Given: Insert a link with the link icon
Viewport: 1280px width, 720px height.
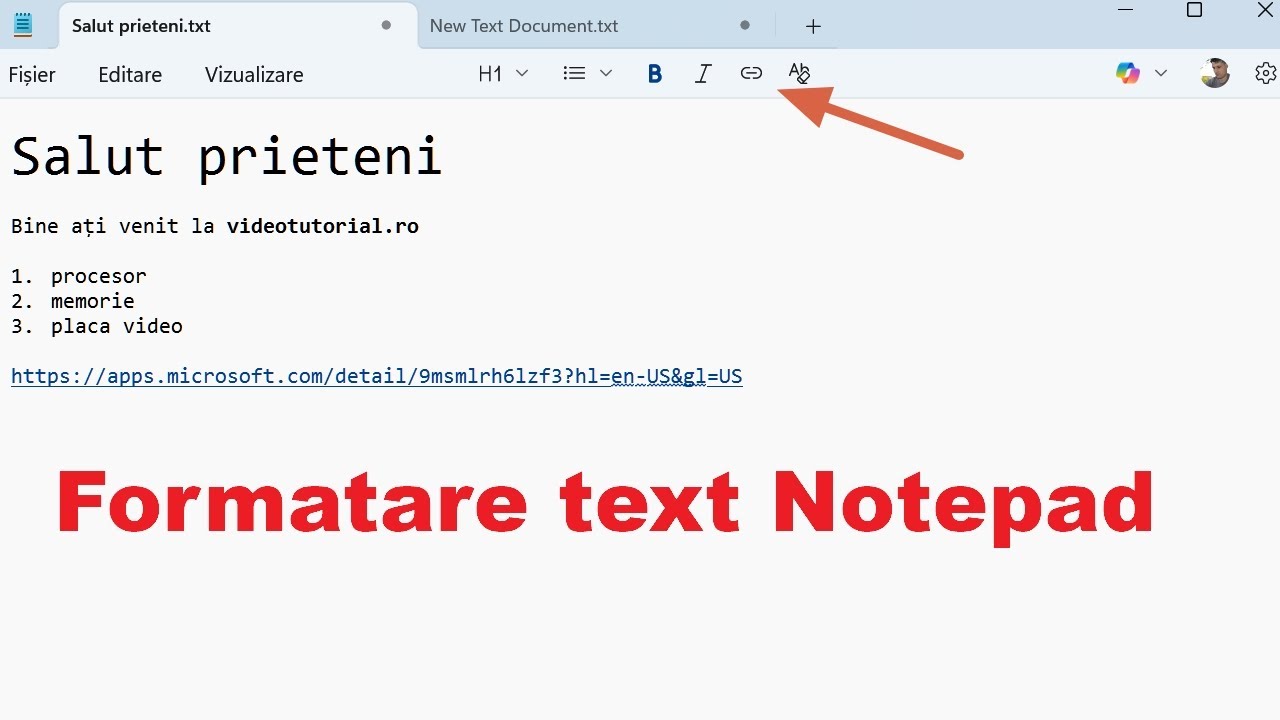Looking at the screenshot, I should 751,74.
